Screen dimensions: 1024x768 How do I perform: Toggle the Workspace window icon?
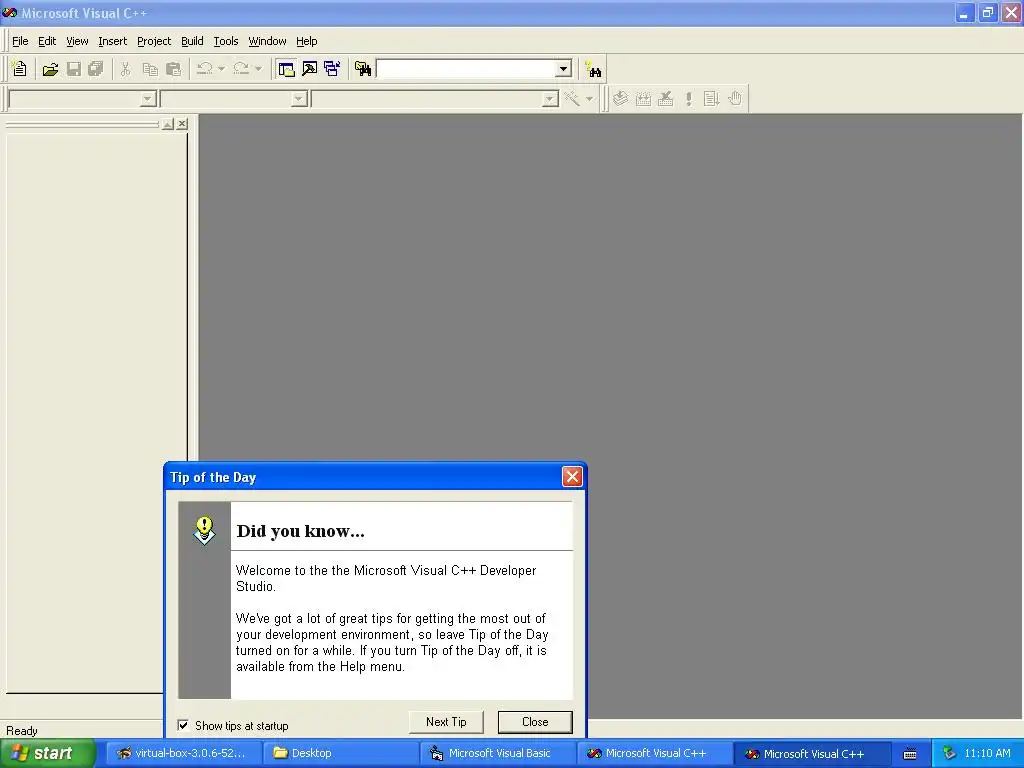click(286, 69)
